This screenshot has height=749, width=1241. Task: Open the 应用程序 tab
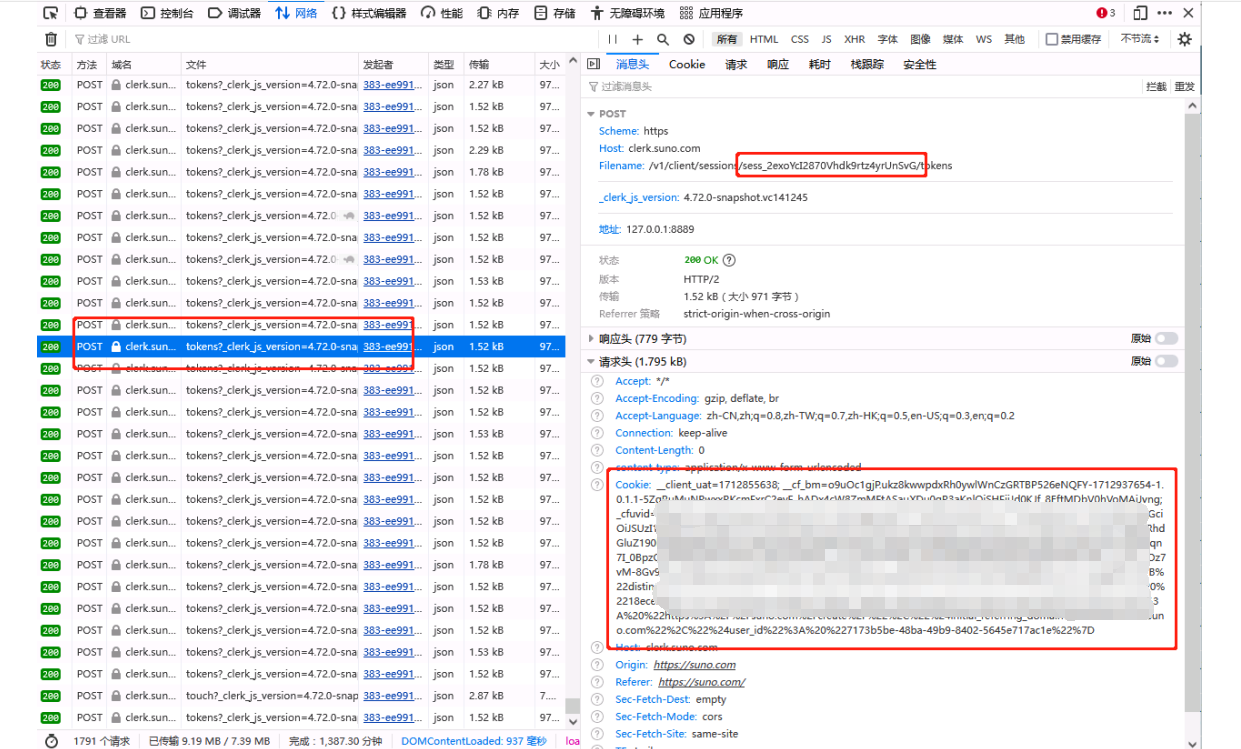coord(711,13)
